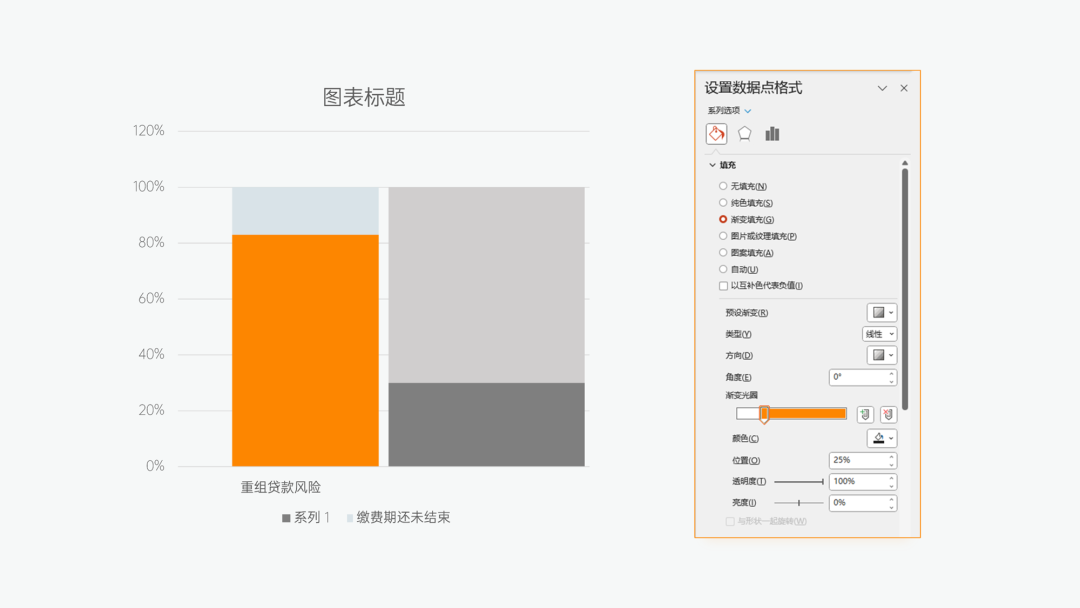Switch to the Series Options chart icon
Image resolution: width=1080 pixels, height=608 pixels.
[x=771, y=133]
